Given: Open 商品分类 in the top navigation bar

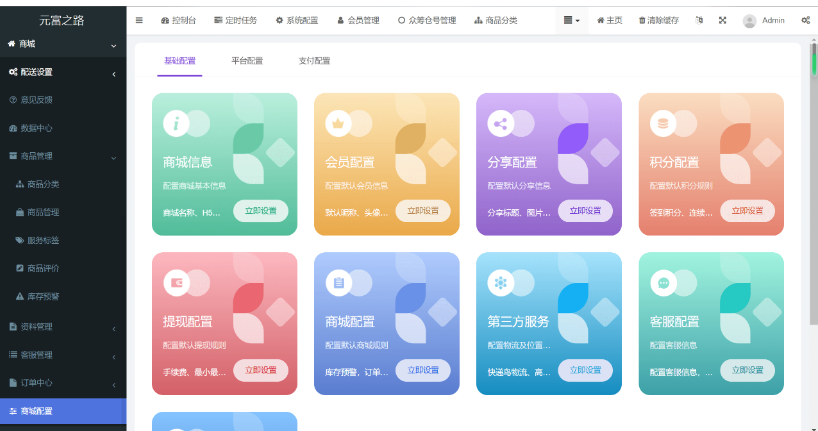Looking at the screenshot, I should (x=496, y=20).
